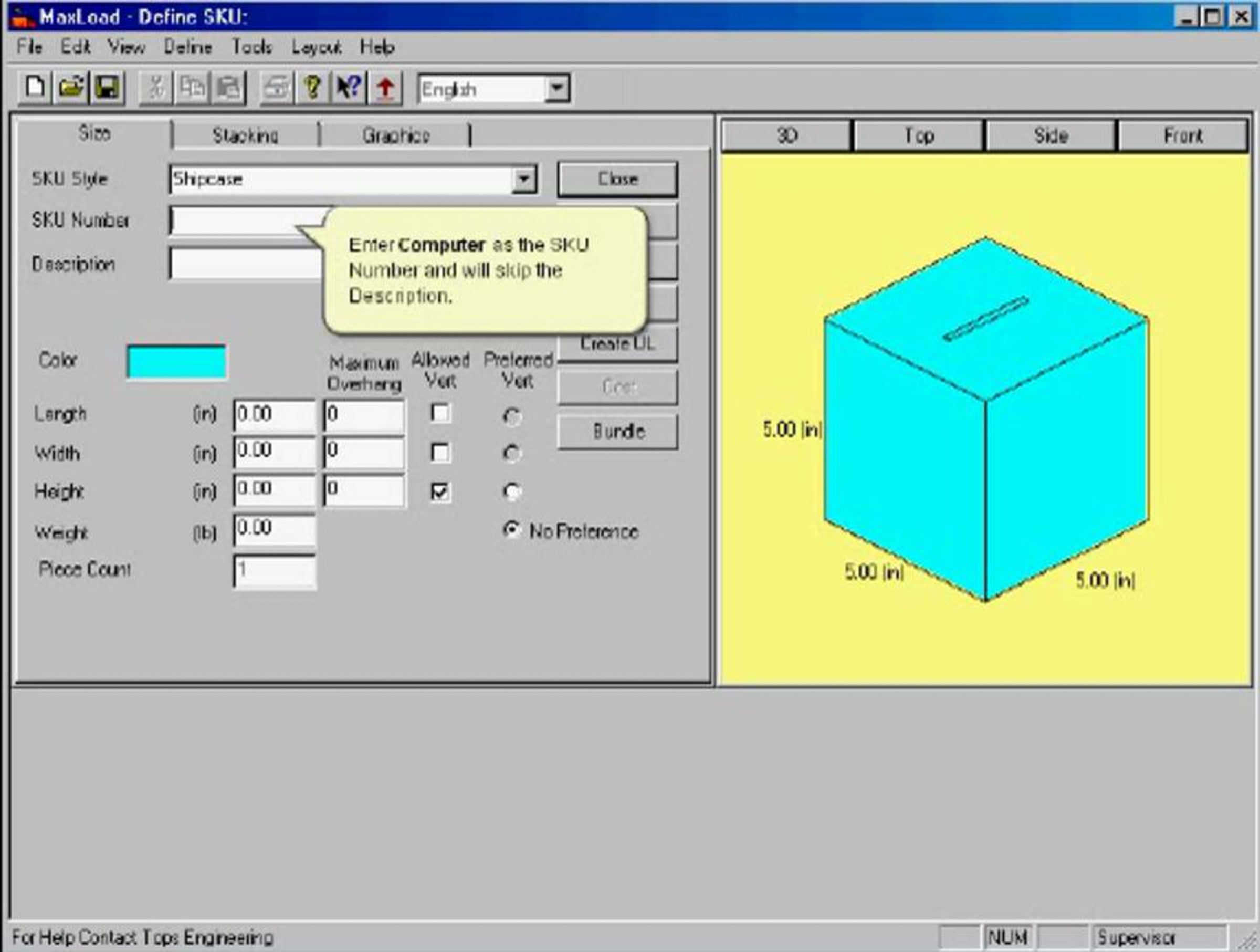Click the Copy toolbar icon
Image resolution: width=1260 pixels, height=952 pixels.
(192, 88)
